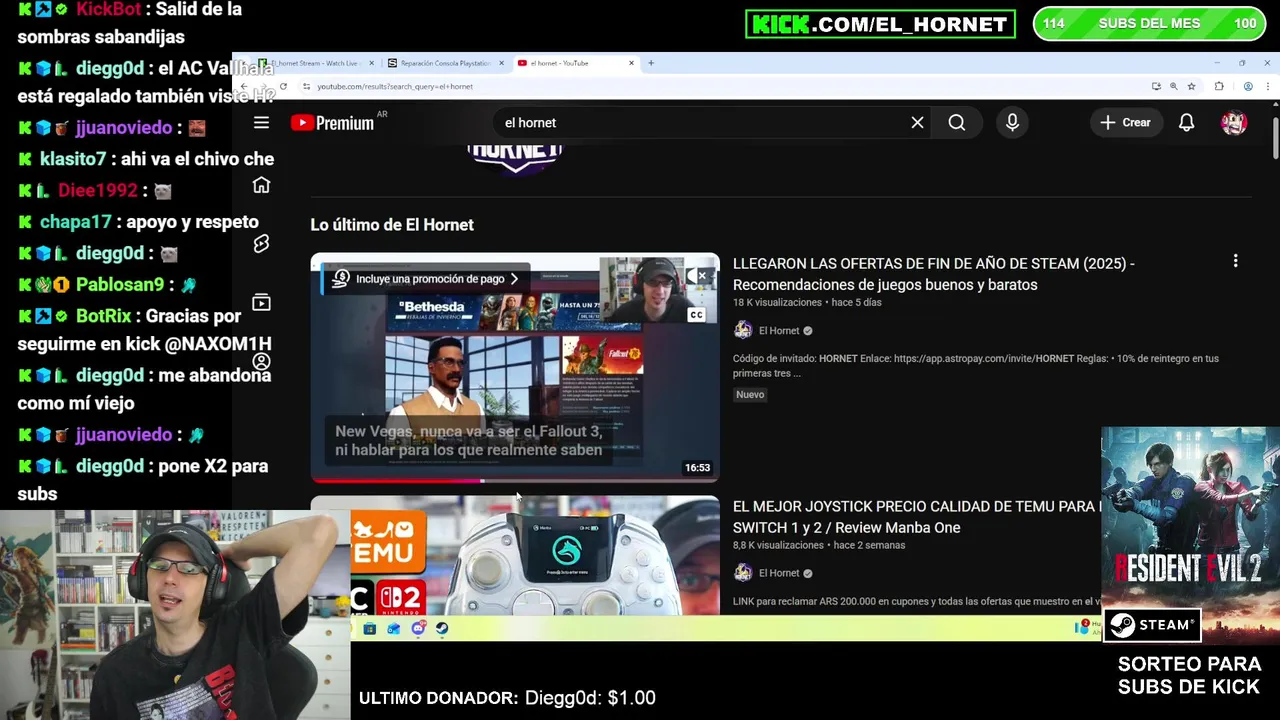The width and height of the screenshot is (1280, 720).
Task: Open browser three-dot menu
Action: 1268,86
